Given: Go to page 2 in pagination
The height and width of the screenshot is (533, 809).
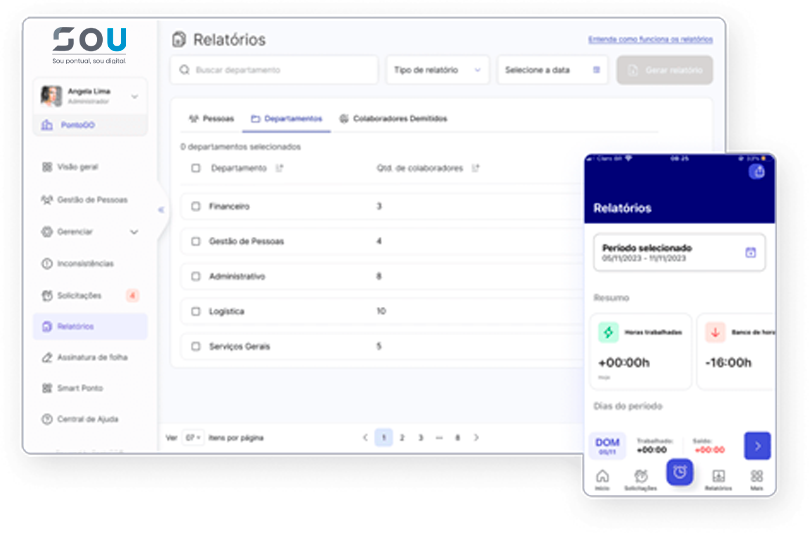Looking at the screenshot, I should pyautogui.click(x=402, y=438).
